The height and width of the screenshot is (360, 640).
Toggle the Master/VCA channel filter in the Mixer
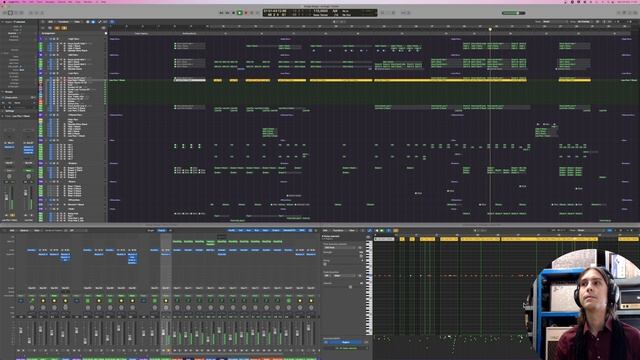click(x=289, y=231)
